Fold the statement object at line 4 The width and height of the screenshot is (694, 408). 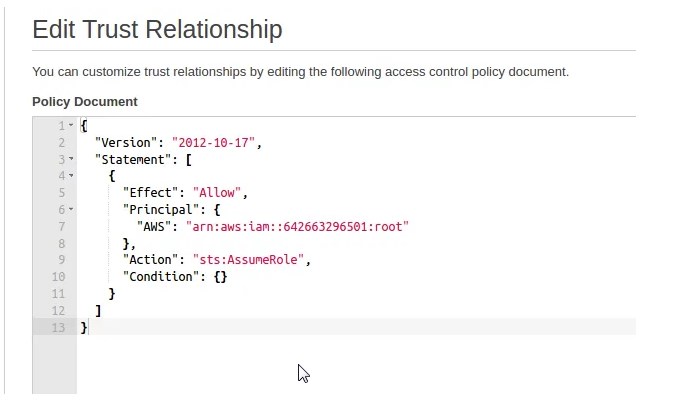[x=71, y=176]
